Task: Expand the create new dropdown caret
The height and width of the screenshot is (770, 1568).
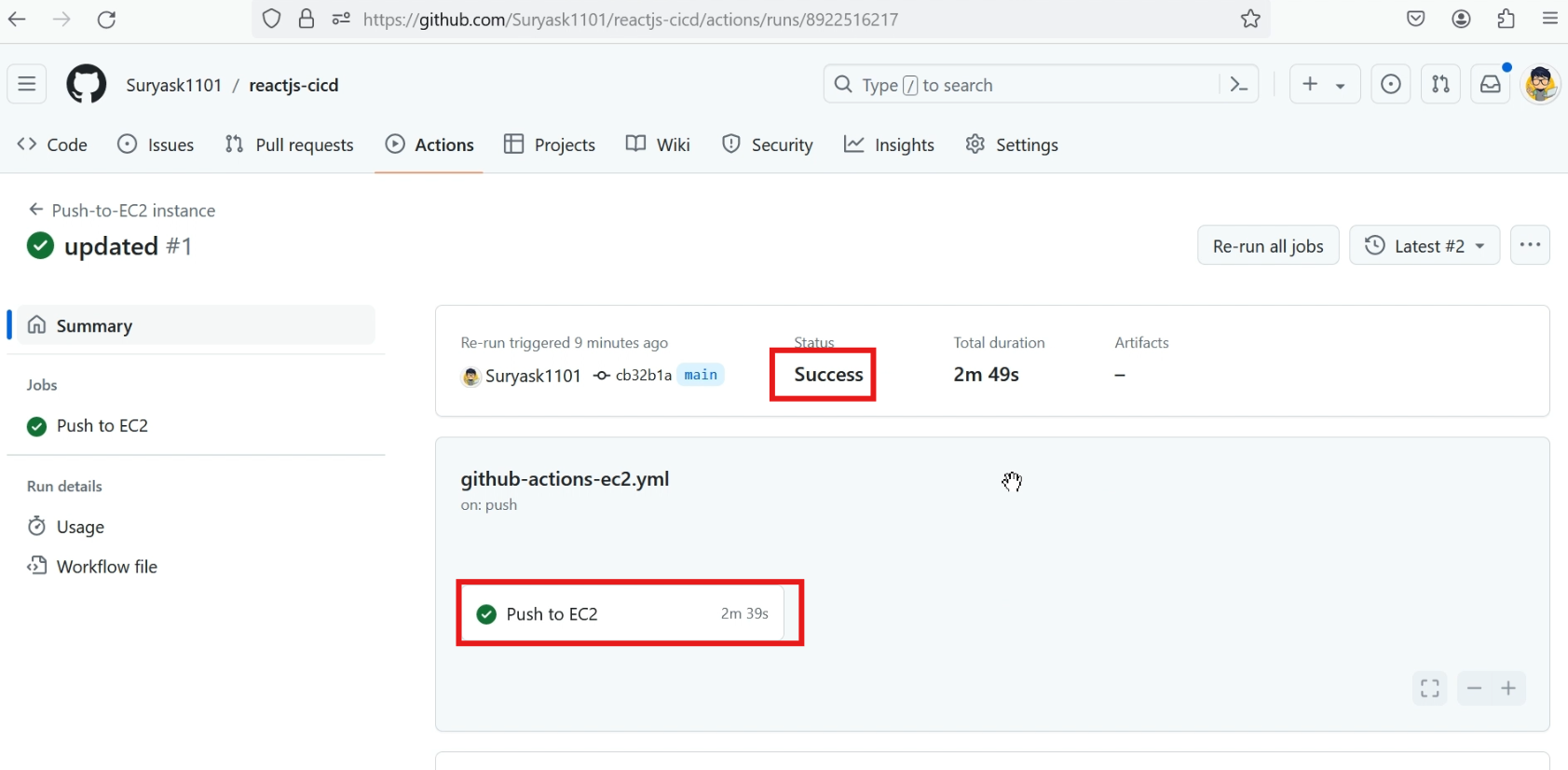Action: (1341, 85)
